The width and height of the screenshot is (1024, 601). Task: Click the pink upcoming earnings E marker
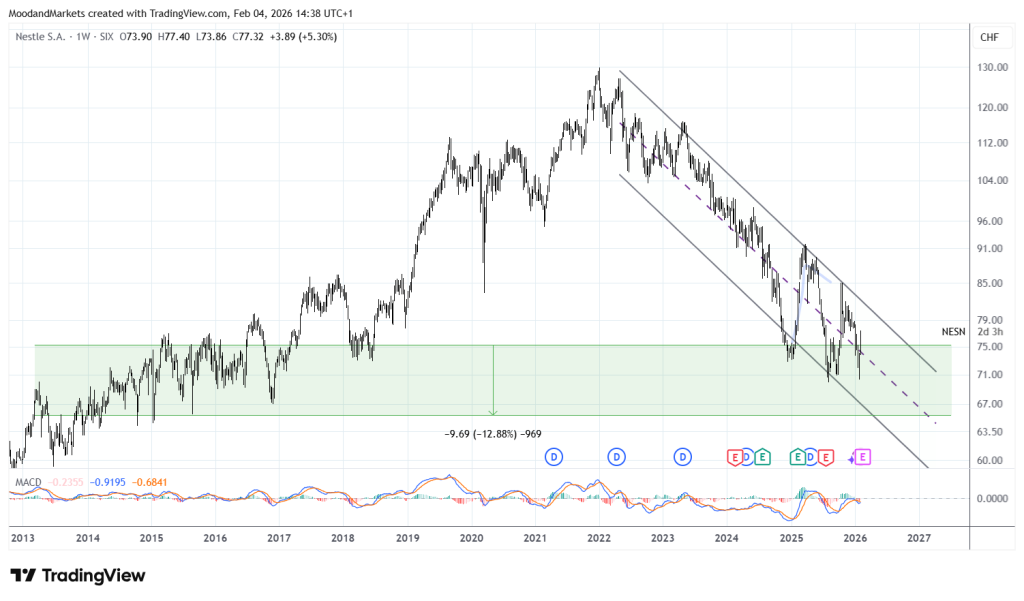click(863, 457)
